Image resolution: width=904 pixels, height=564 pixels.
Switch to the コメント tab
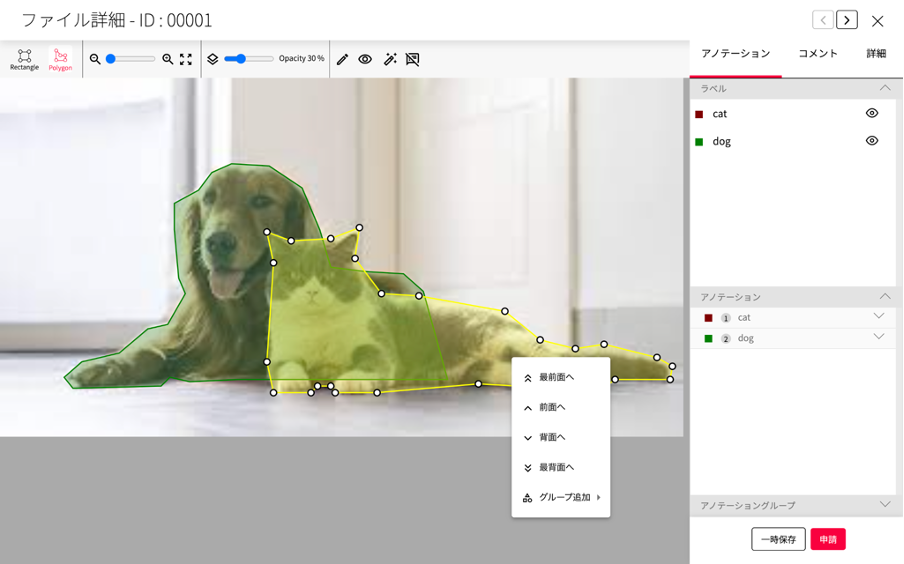[818, 54]
